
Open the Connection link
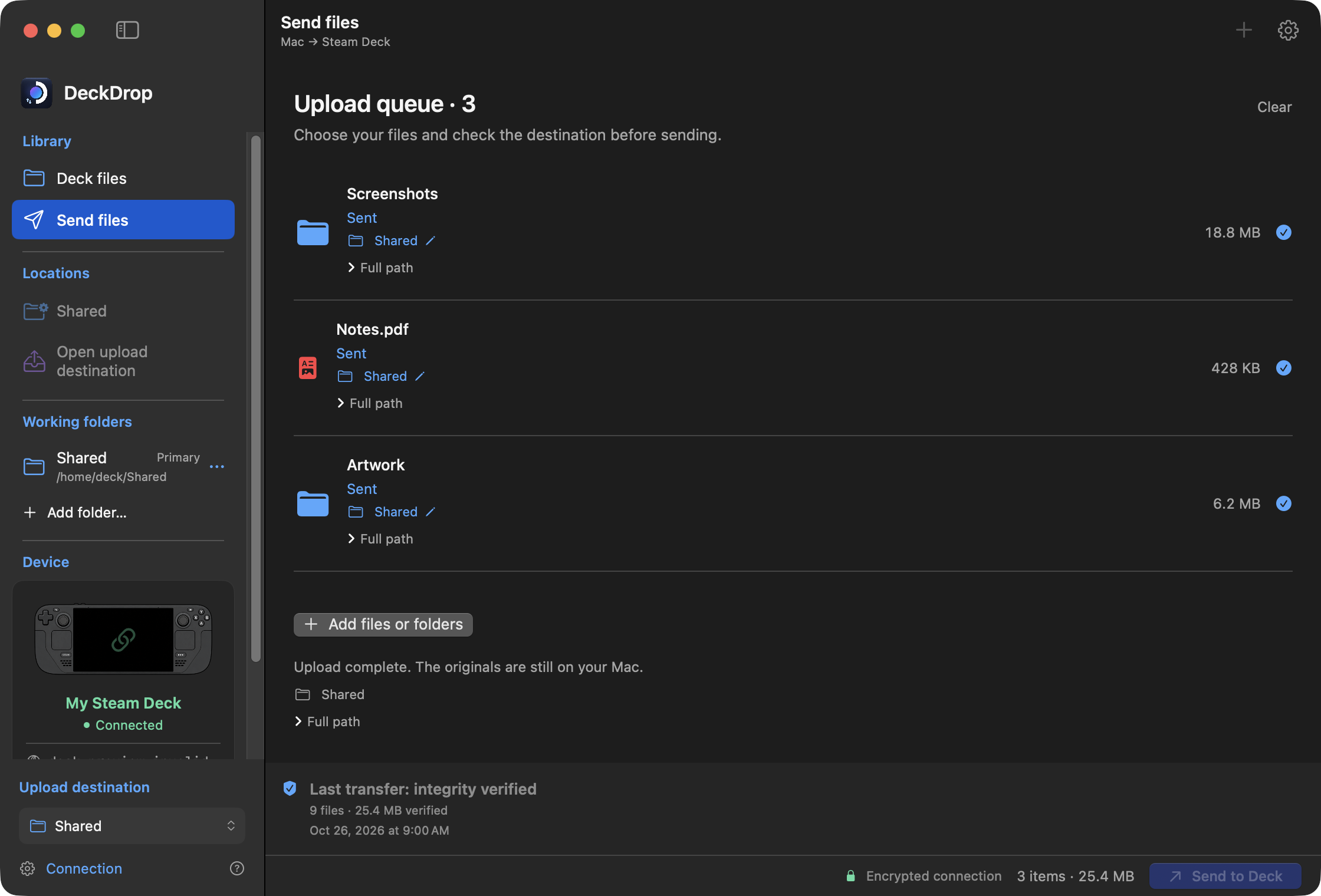pyautogui.click(x=84, y=868)
